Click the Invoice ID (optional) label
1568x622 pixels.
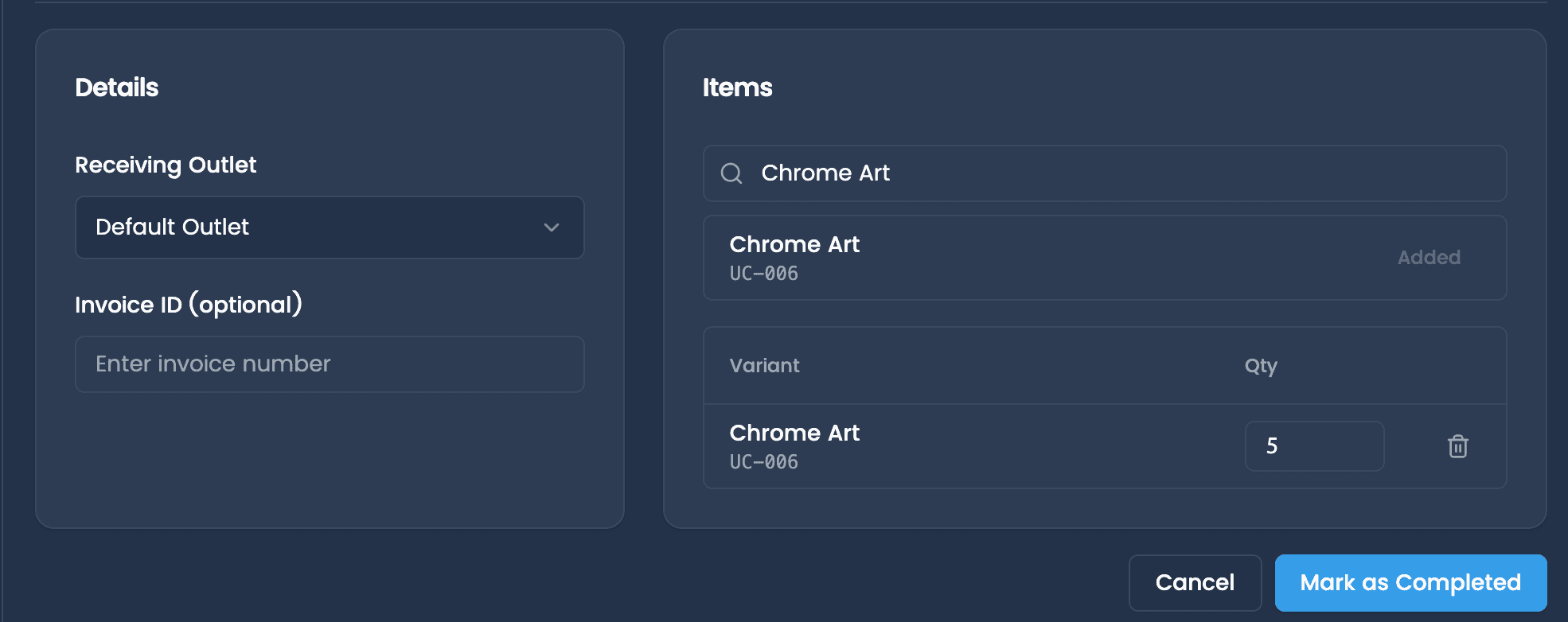(x=189, y=305)
